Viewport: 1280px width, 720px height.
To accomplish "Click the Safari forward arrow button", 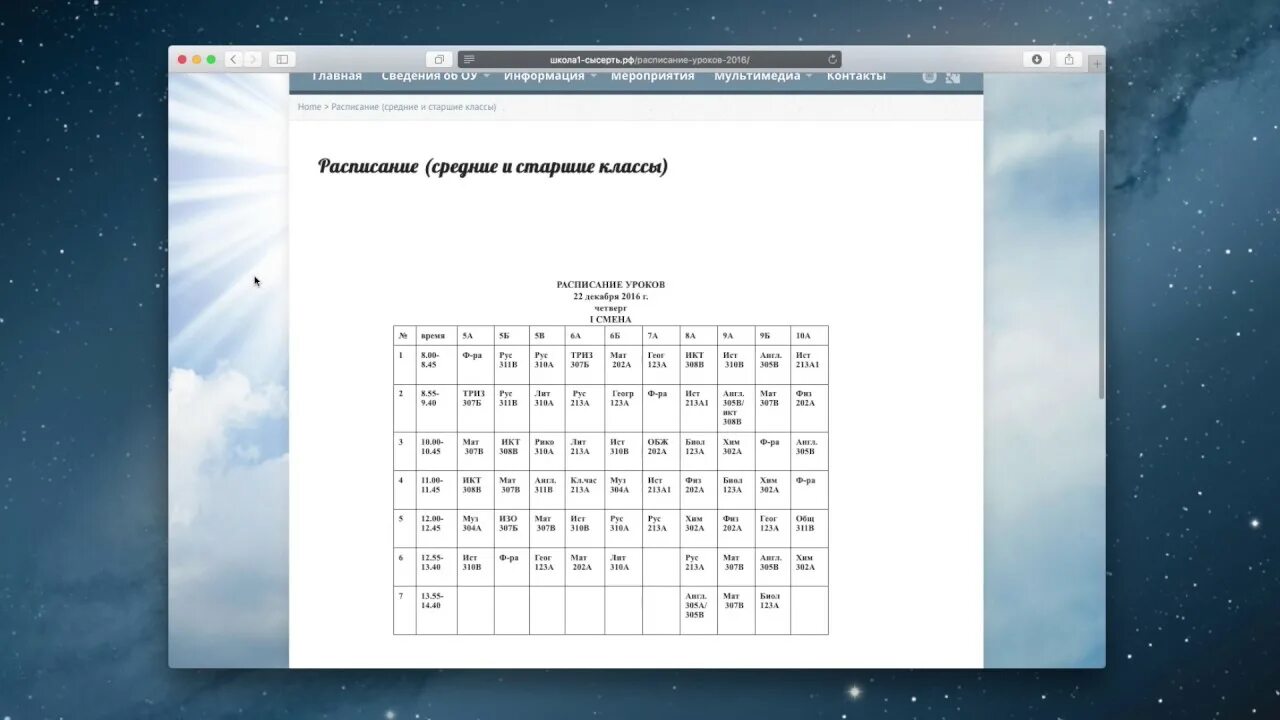I will coord(253,59).
